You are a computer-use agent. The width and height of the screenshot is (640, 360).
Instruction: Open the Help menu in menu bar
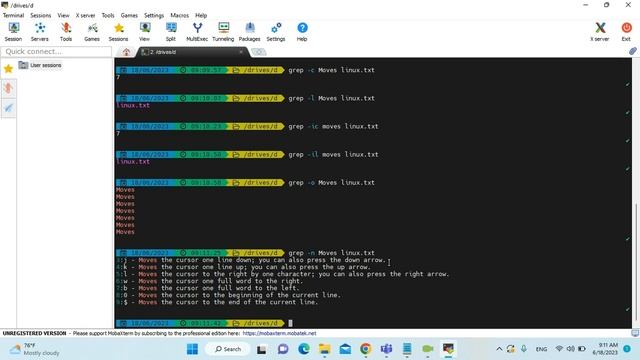[x=201, y=15]
